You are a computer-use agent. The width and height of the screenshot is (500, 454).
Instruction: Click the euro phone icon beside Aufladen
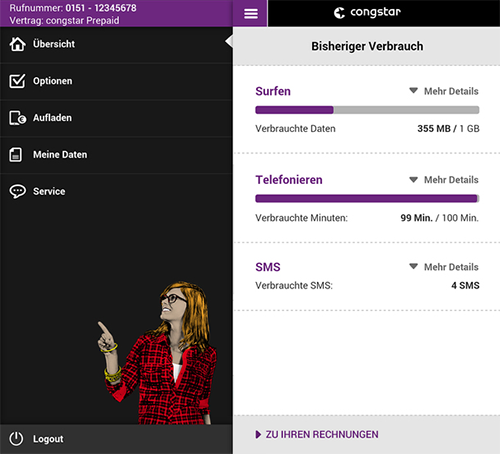point(17,118)
